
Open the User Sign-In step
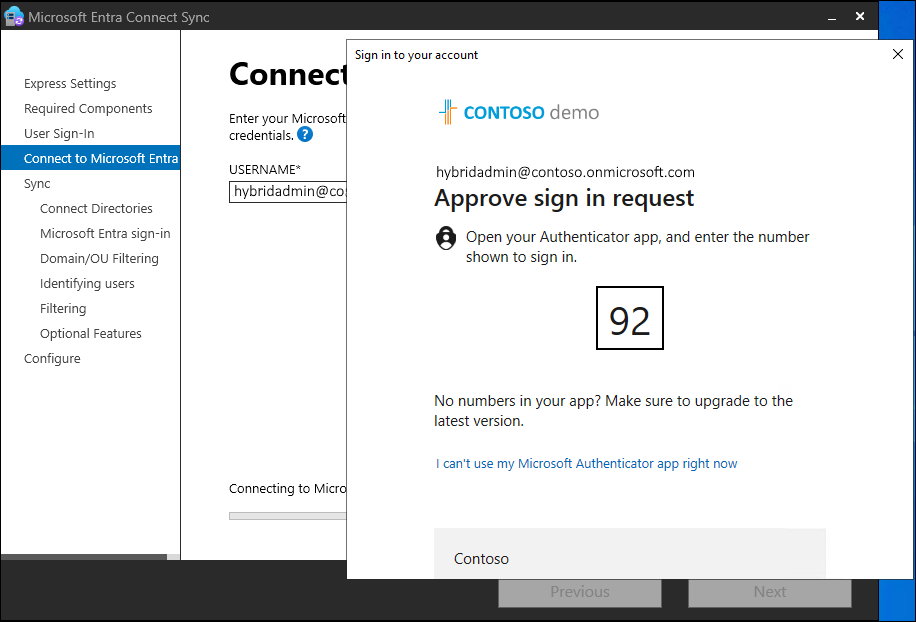59,134
